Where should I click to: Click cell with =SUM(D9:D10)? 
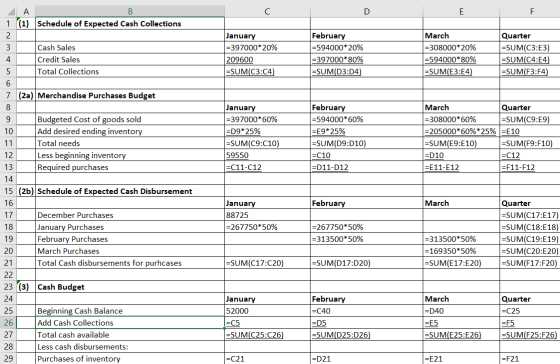pyautogui.click(x=367, y=143)
